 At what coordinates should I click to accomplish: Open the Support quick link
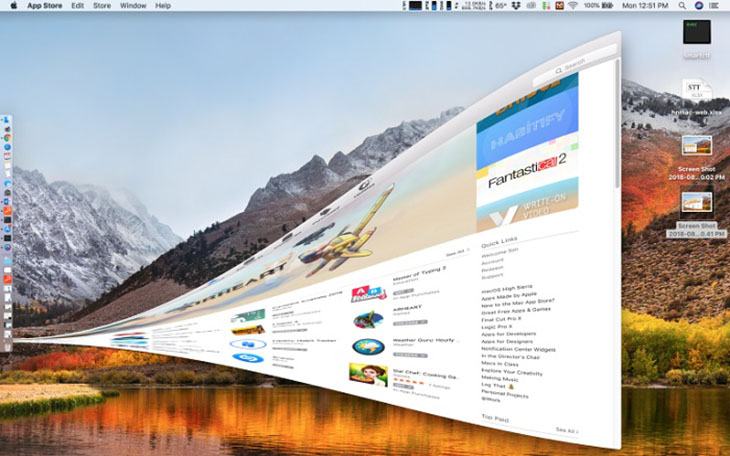tap(493, 277)
